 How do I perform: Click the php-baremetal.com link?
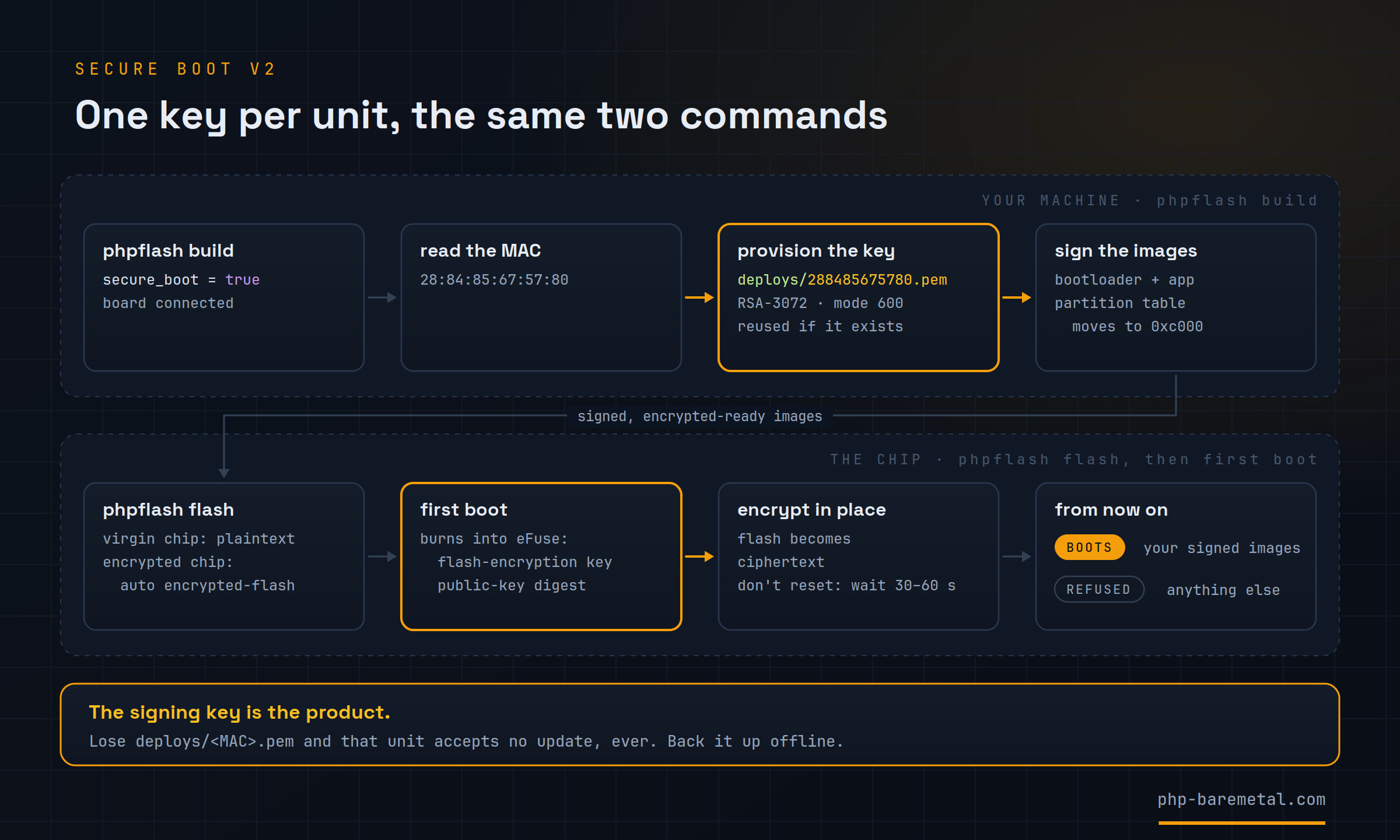[1241, 800]
